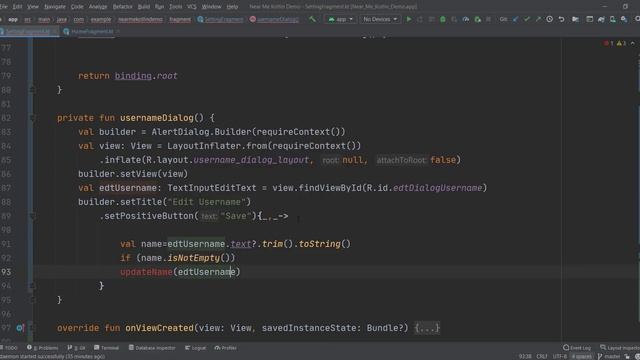Open the Code menu
This screenshot has width=640, height=360.
(x=77, y=7)
